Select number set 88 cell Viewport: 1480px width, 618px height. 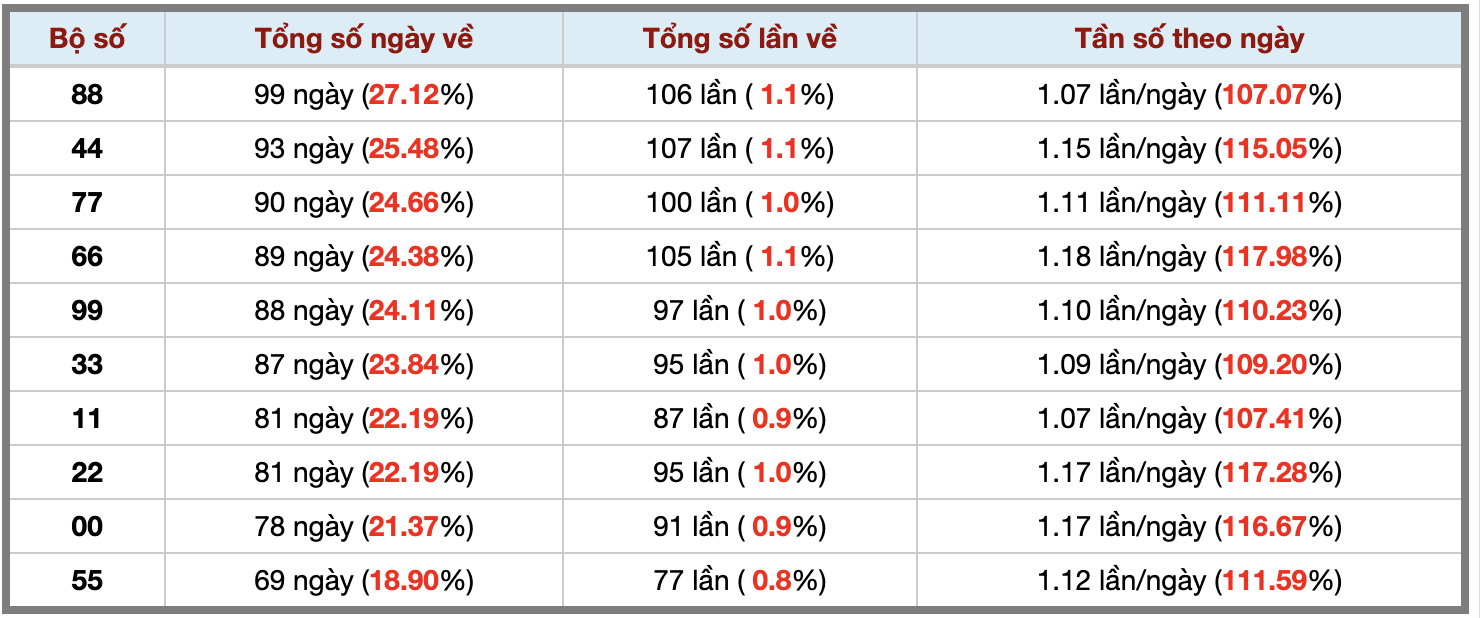87,95
